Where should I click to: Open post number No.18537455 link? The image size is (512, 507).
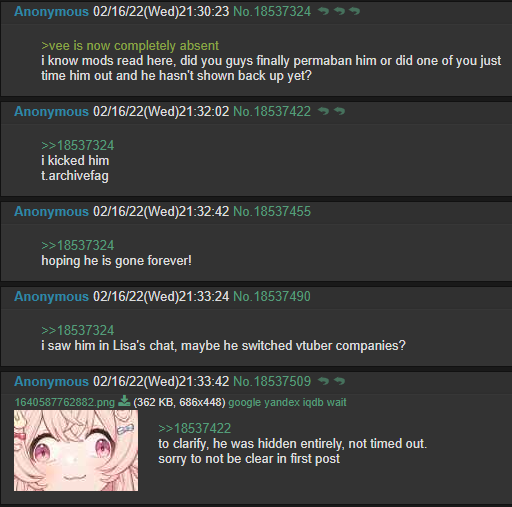point(272,211)
